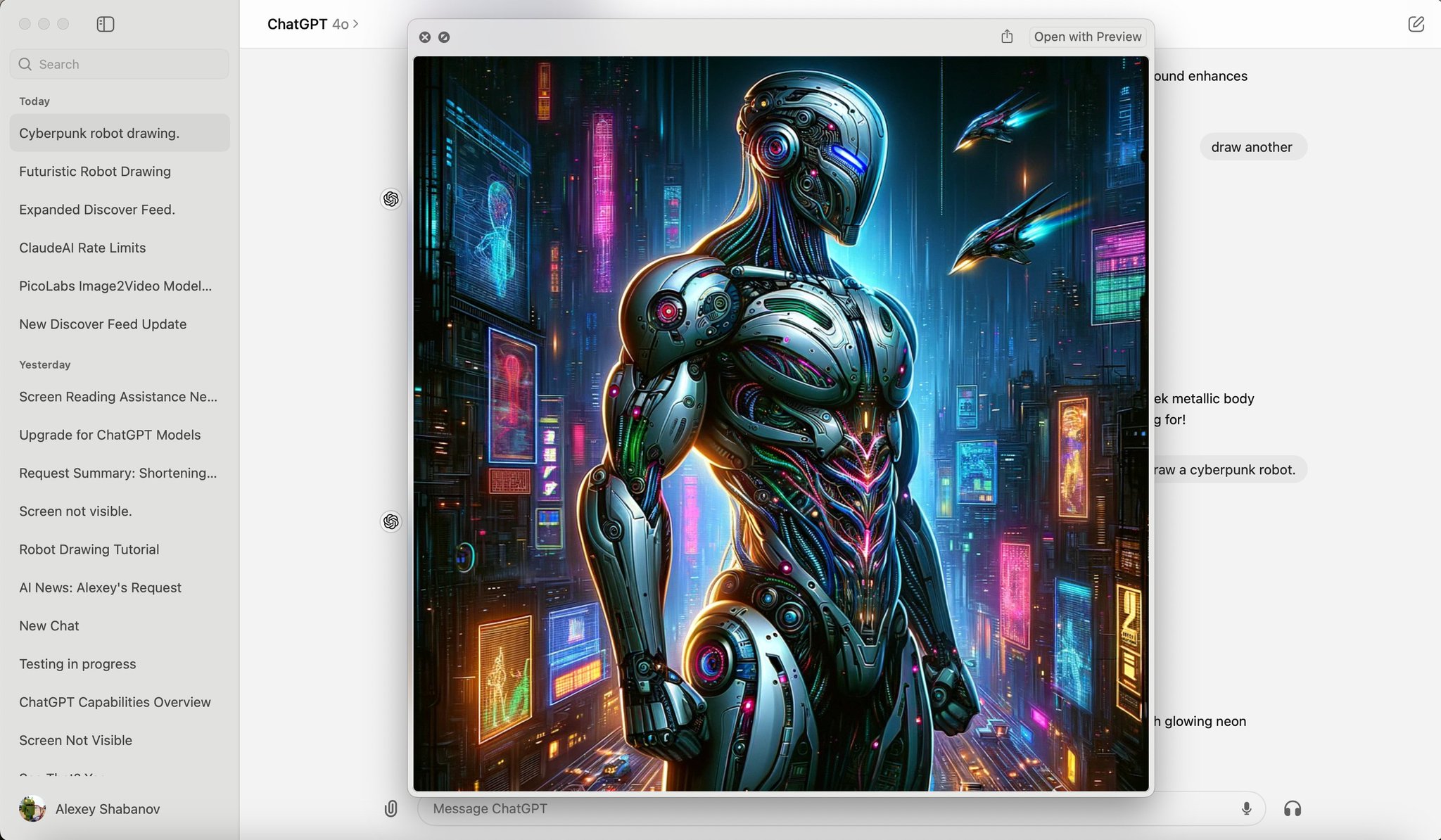The height and width of the screenshot is (840, 1441).
Task: Open the Cyberpunk robot drawing chat
Action: pos(120,133)
